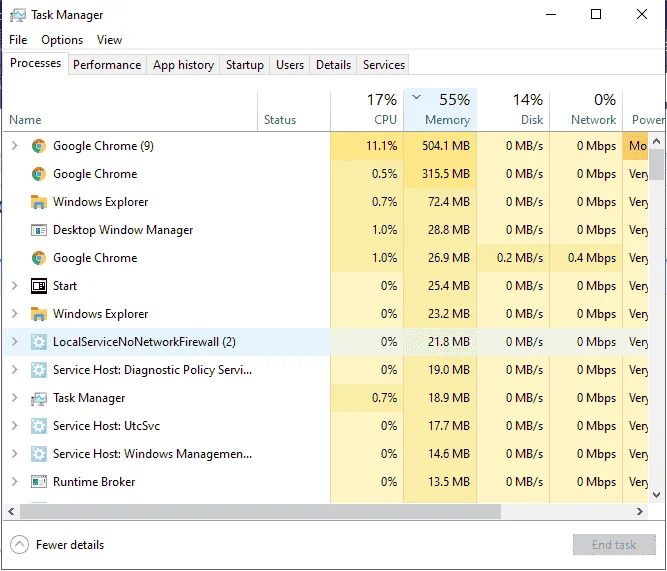The image size is (667, 571).
Task: Open the Options menu
Action: [62, 40]
